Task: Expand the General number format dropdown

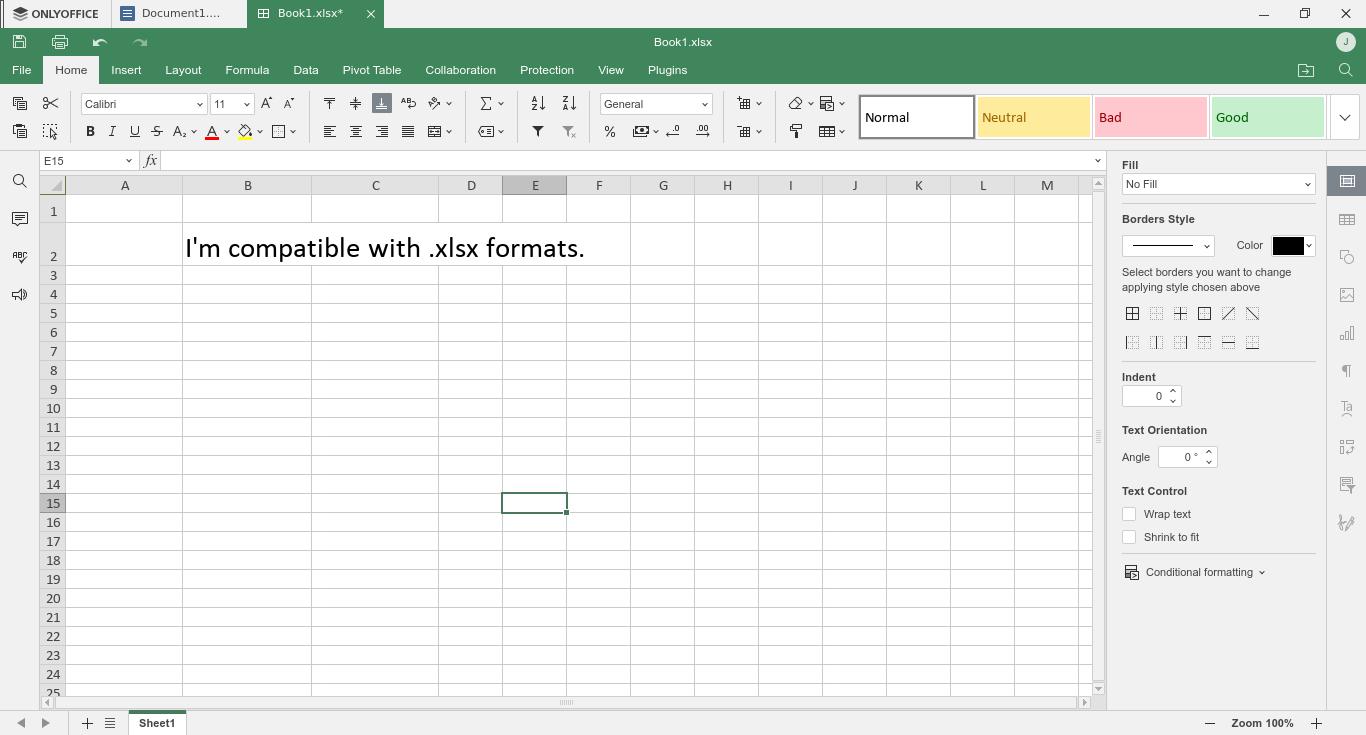Action: pyautogui.click(x=704, y=104)
